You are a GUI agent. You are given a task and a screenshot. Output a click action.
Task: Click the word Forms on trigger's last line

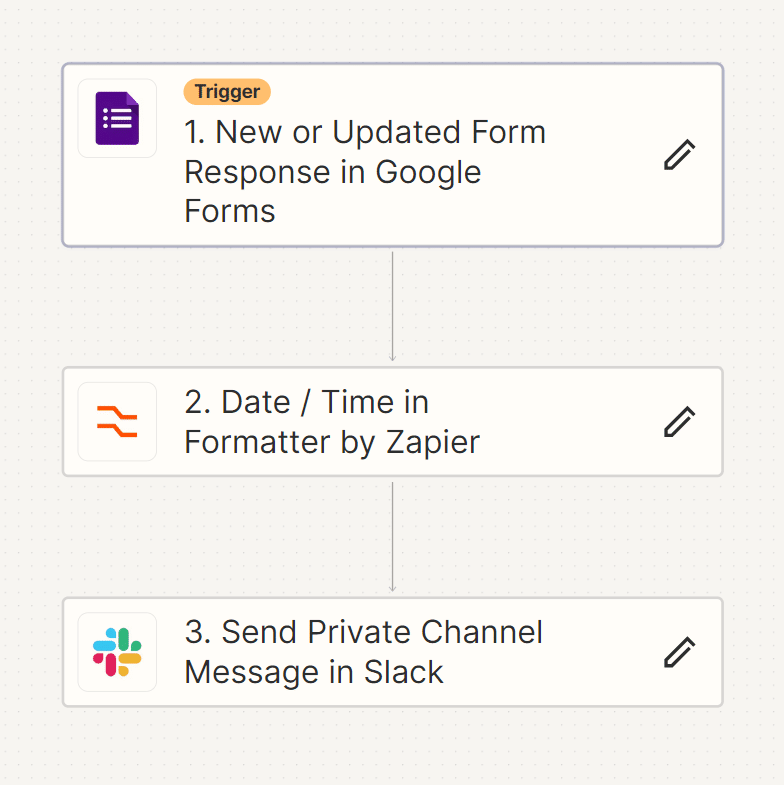(x=230, y=211)
